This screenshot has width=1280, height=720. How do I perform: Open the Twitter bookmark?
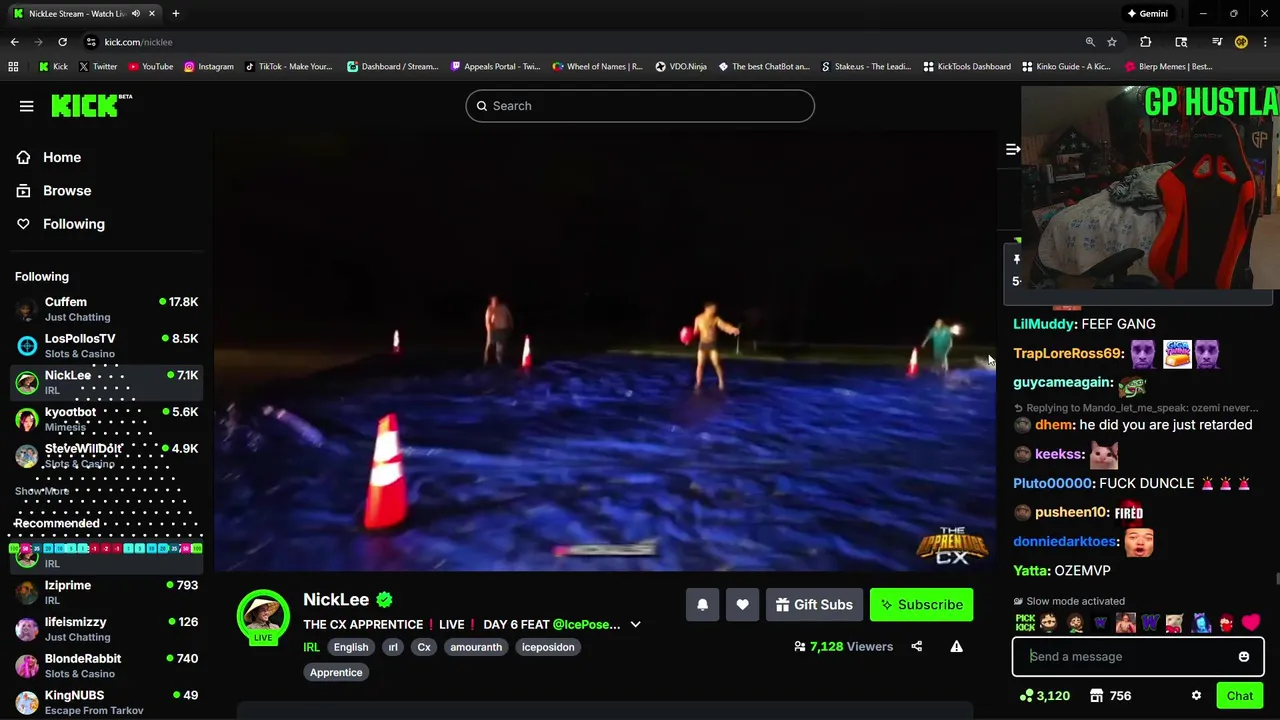pos(98,67)
